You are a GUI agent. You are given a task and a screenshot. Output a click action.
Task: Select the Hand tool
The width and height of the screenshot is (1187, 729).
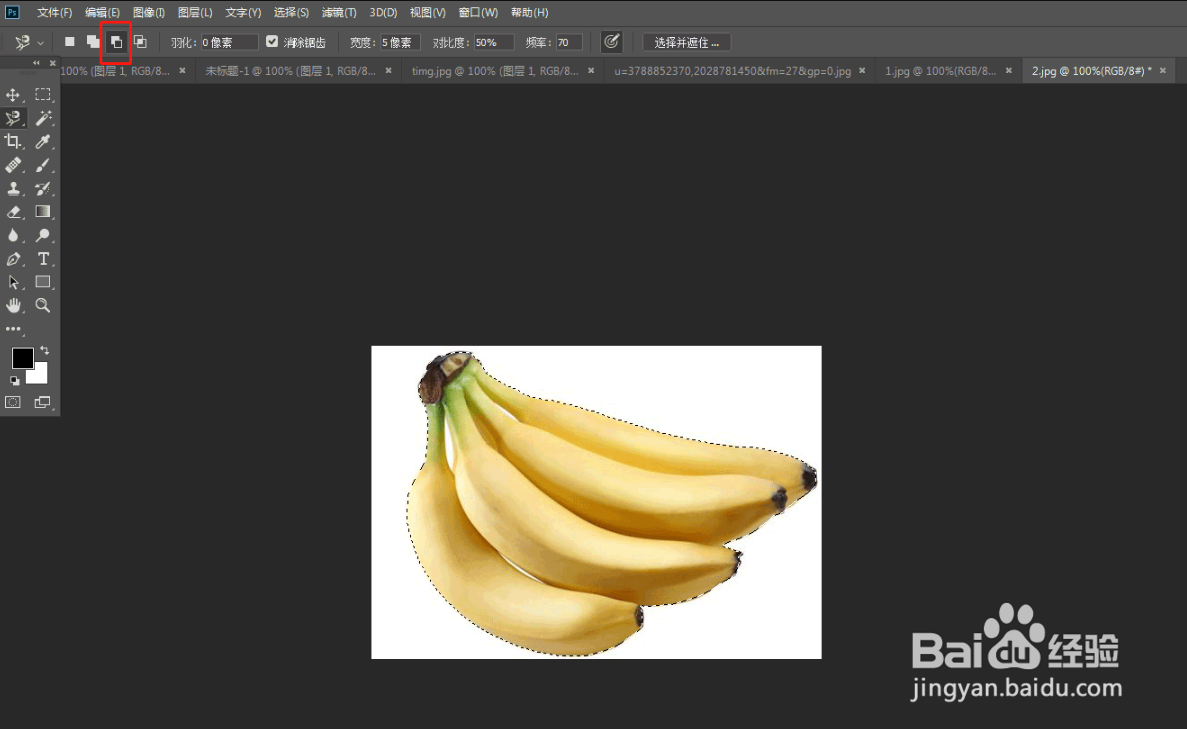[x=14, y=306]
